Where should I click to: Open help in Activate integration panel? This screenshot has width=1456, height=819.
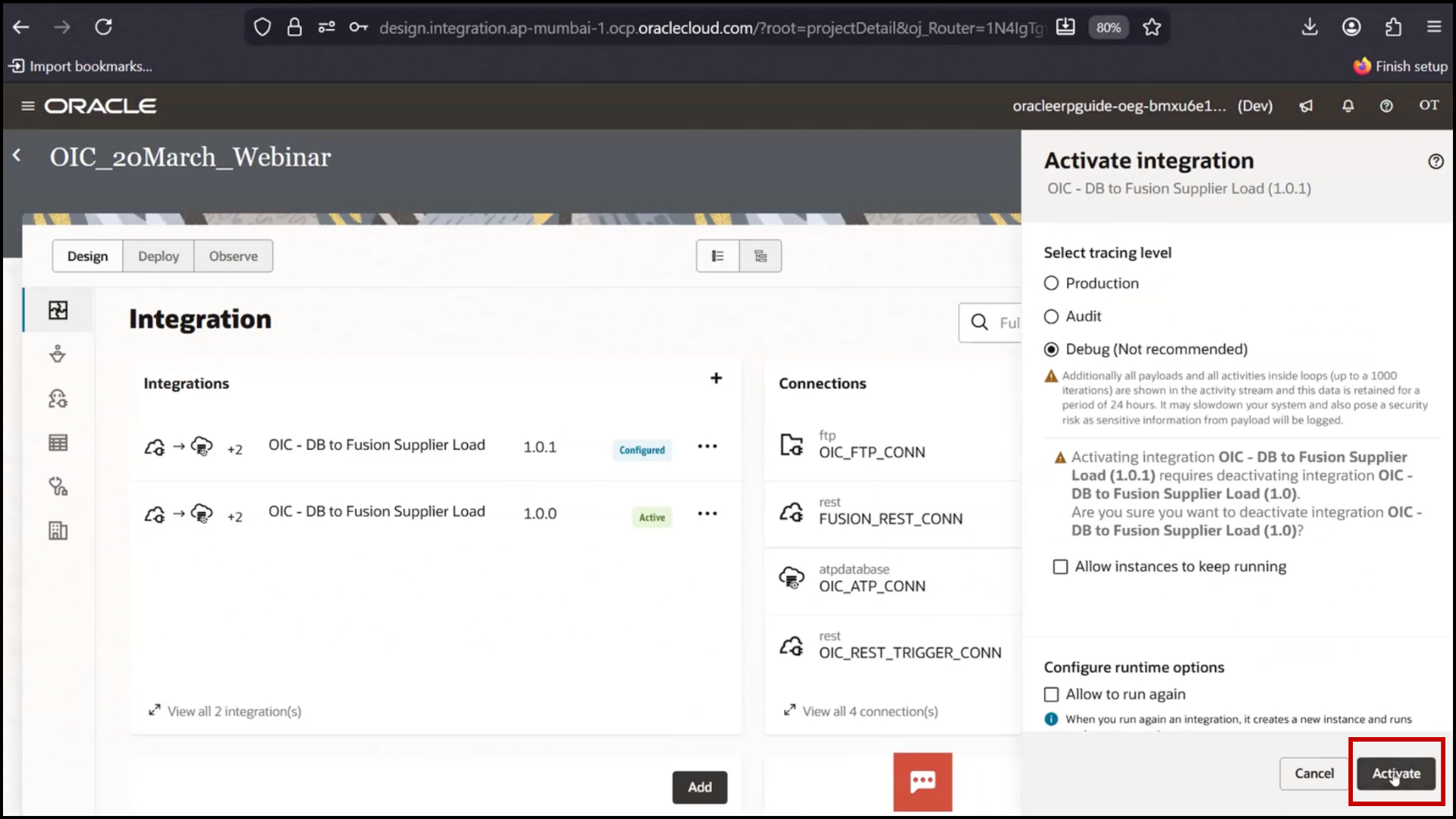(x=1436, y=162)
